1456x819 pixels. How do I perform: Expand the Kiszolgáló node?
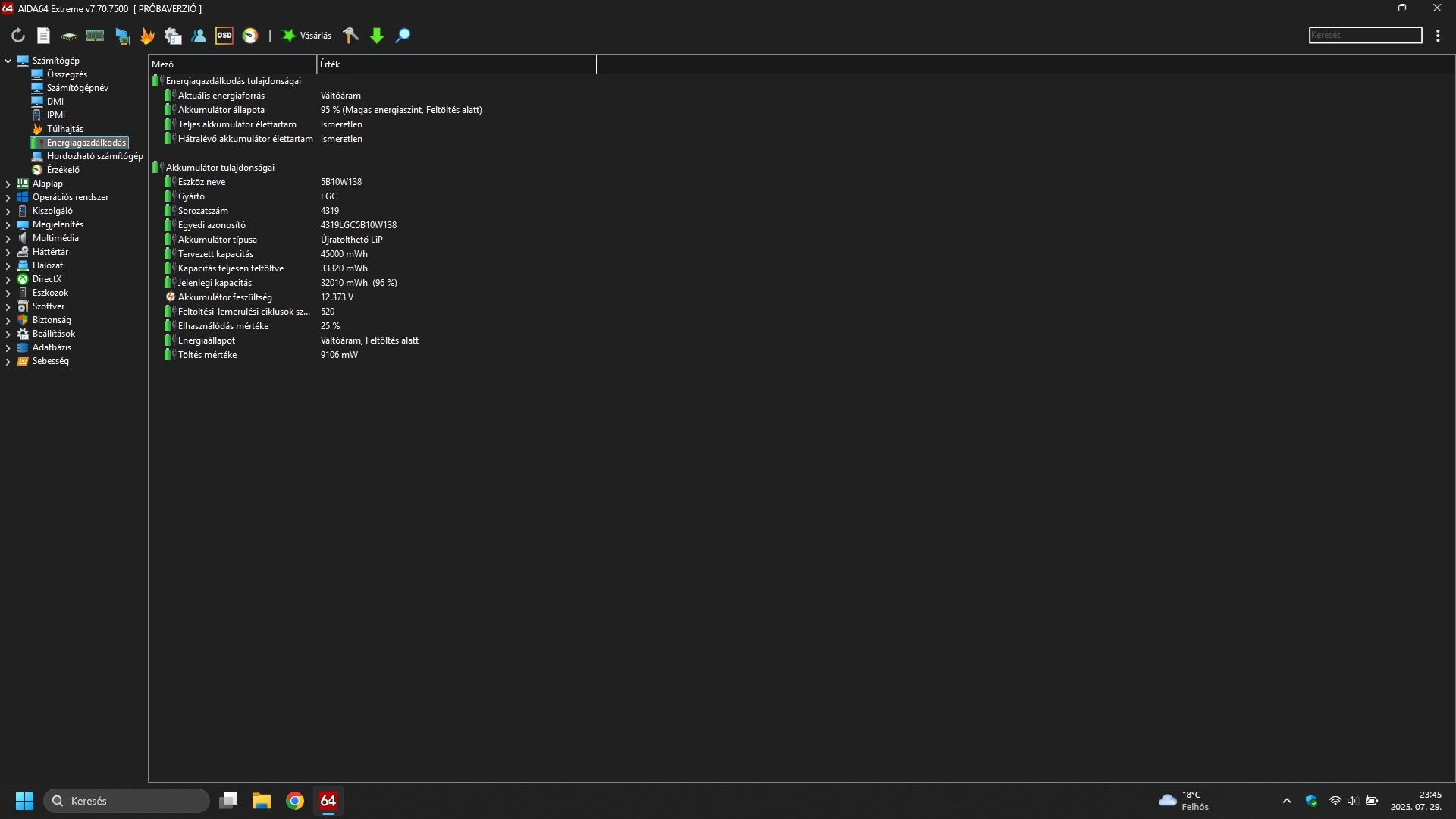click(8, 211)
